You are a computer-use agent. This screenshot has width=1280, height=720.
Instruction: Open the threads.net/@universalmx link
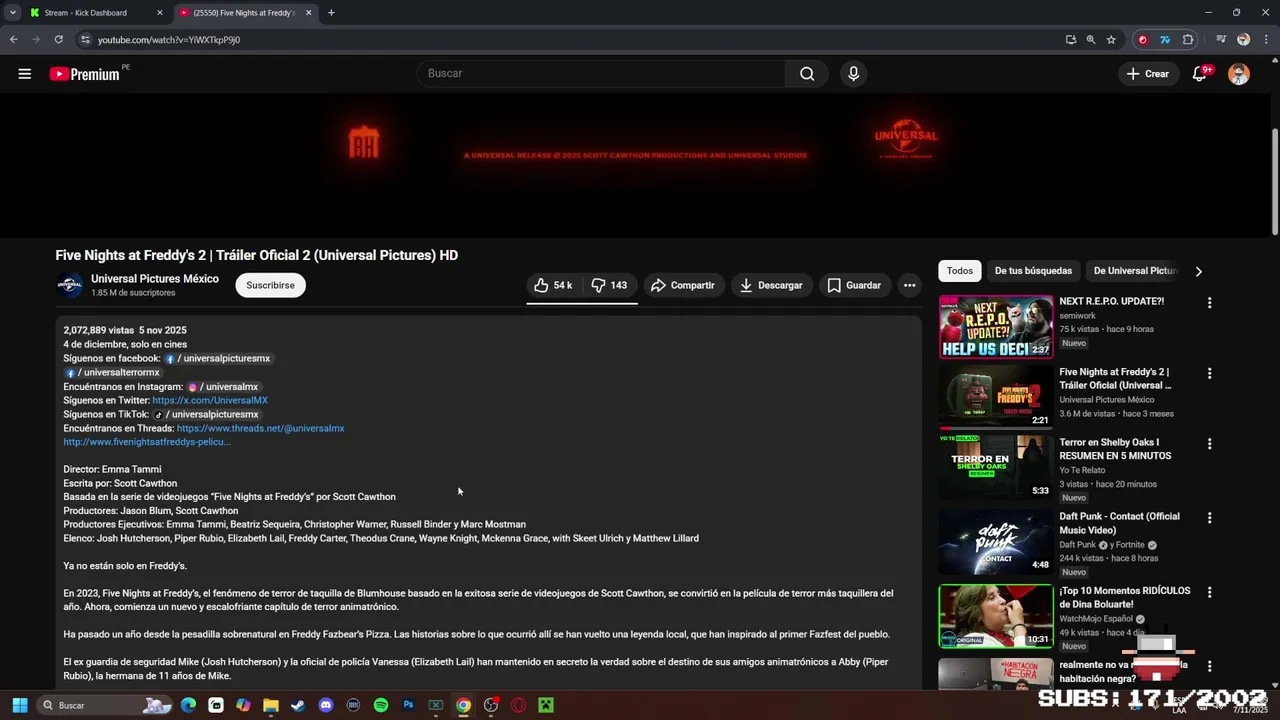260,428
